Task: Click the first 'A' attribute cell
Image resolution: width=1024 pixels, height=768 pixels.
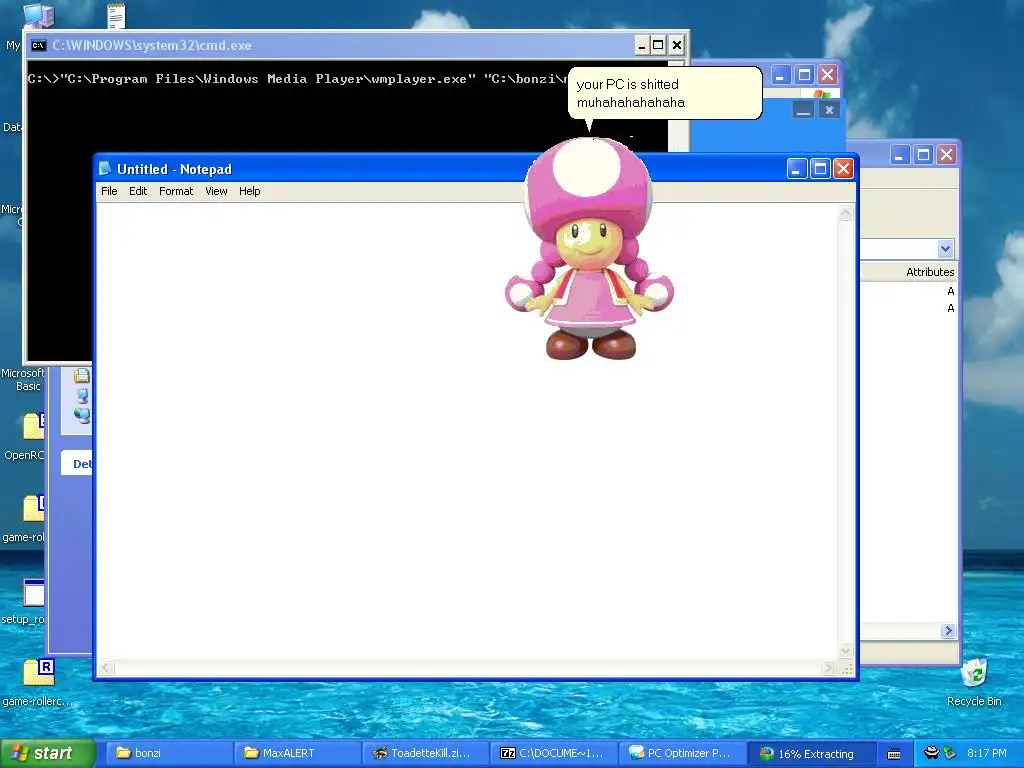Action: click(x=951, y=291)
